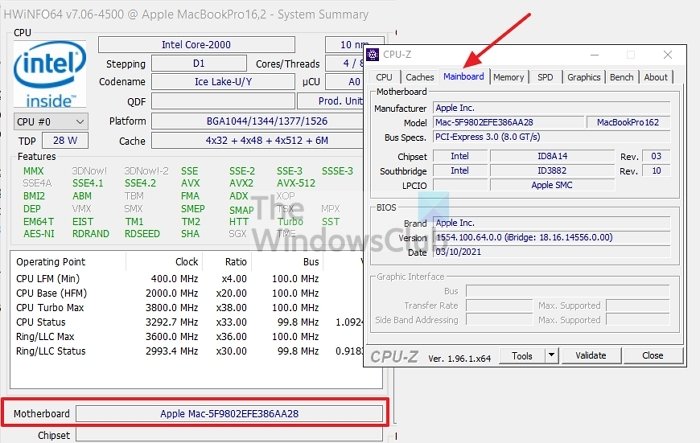
Task: Switch to the CPU tab
Action: (384, 77)
